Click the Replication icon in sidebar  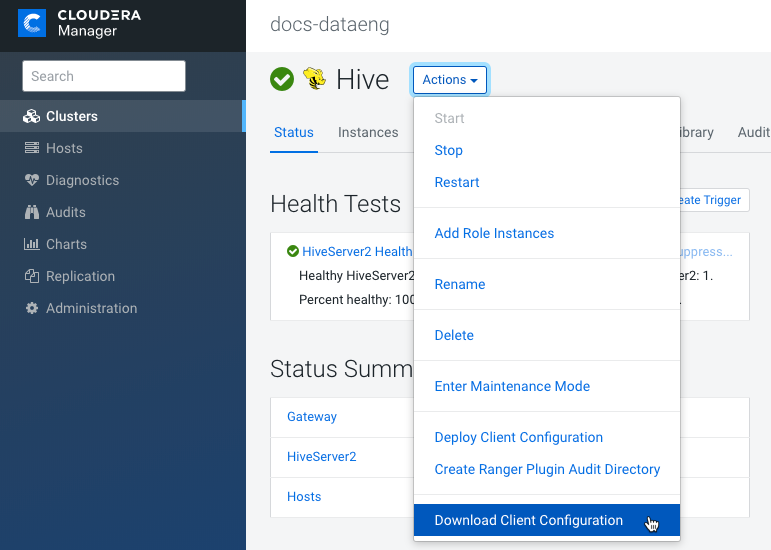[31, 276]
